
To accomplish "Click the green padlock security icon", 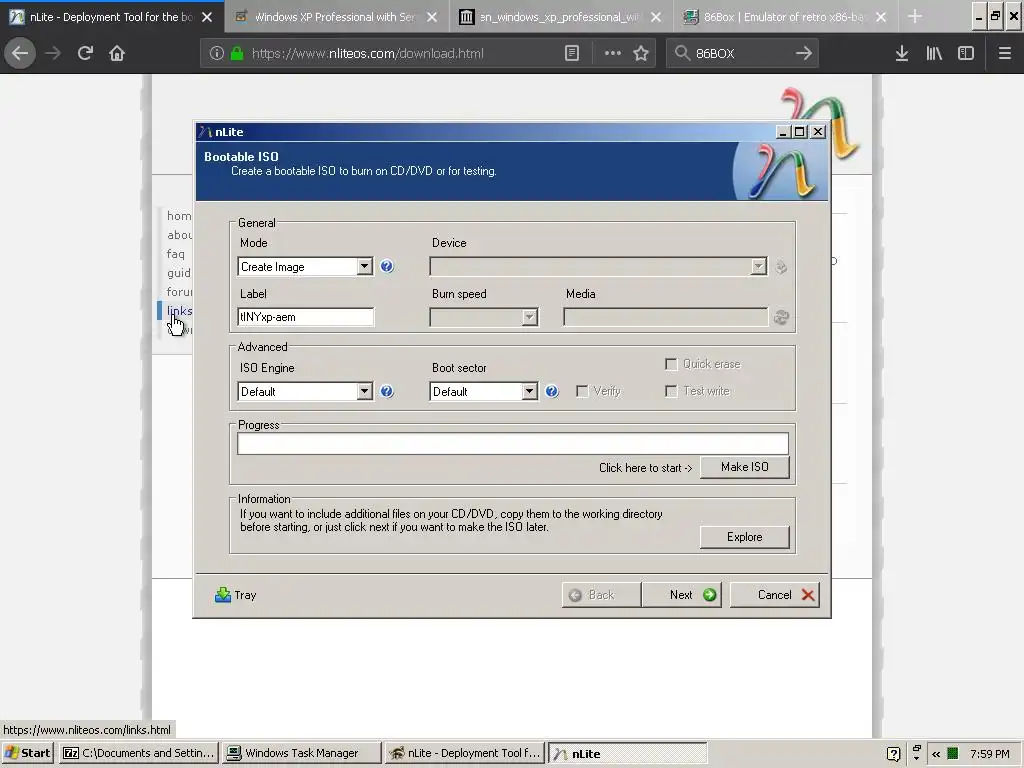I will [237, 54].
